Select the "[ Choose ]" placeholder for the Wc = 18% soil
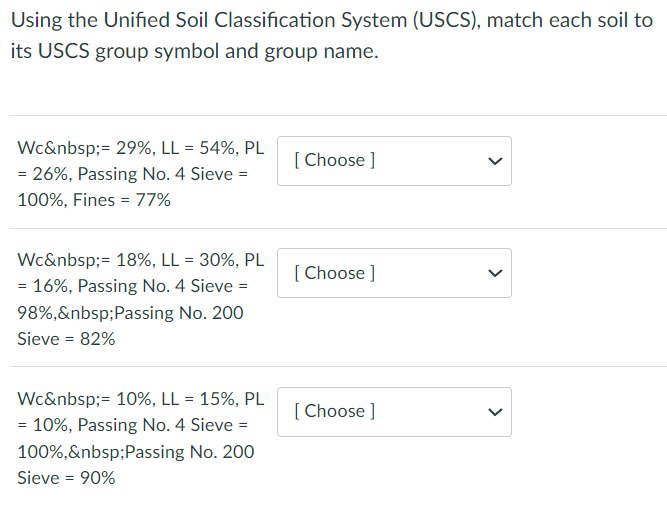 [336, 273]
